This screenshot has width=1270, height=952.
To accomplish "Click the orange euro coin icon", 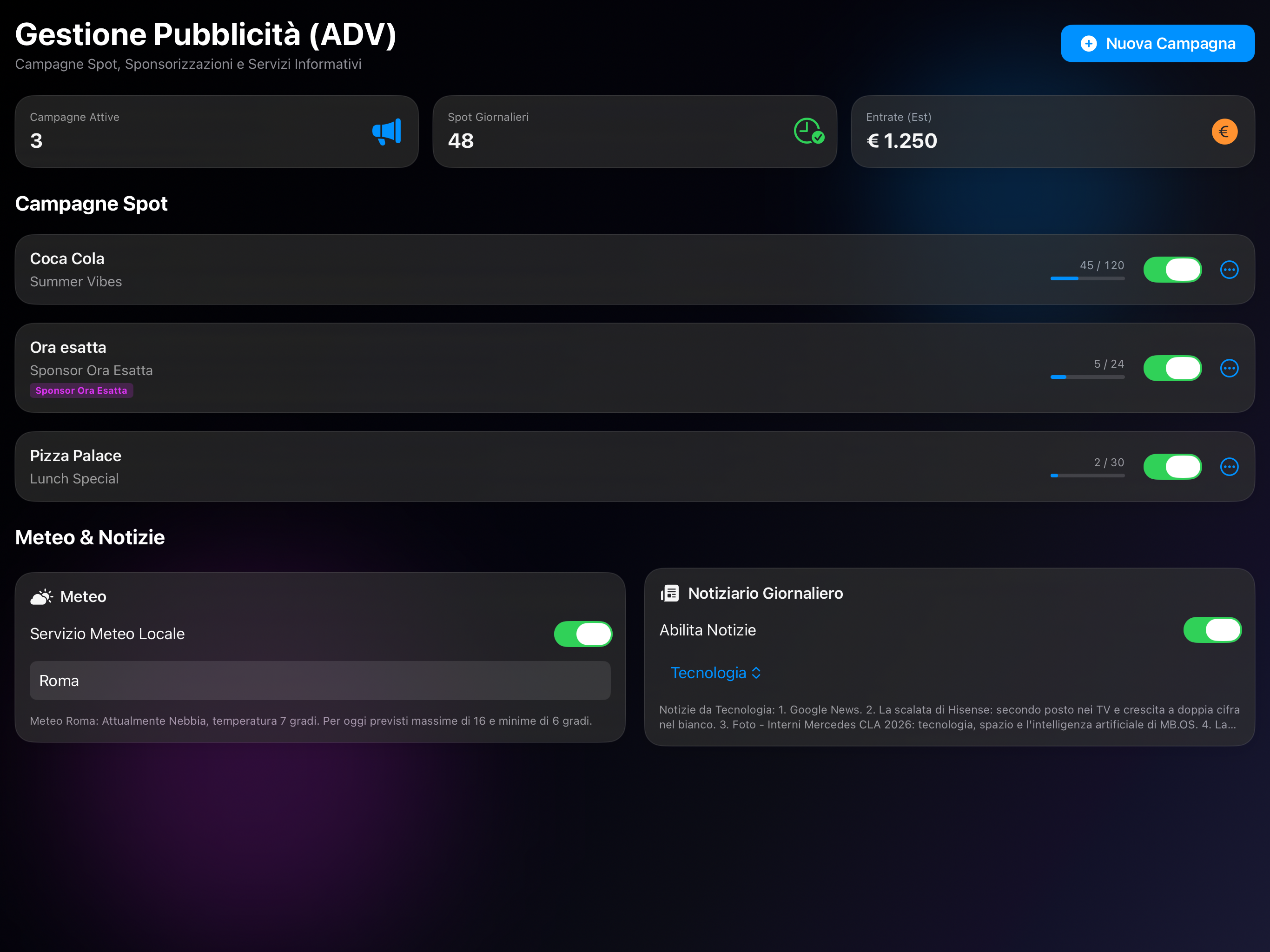I will pyautogui.click(x=1224, y=132).
